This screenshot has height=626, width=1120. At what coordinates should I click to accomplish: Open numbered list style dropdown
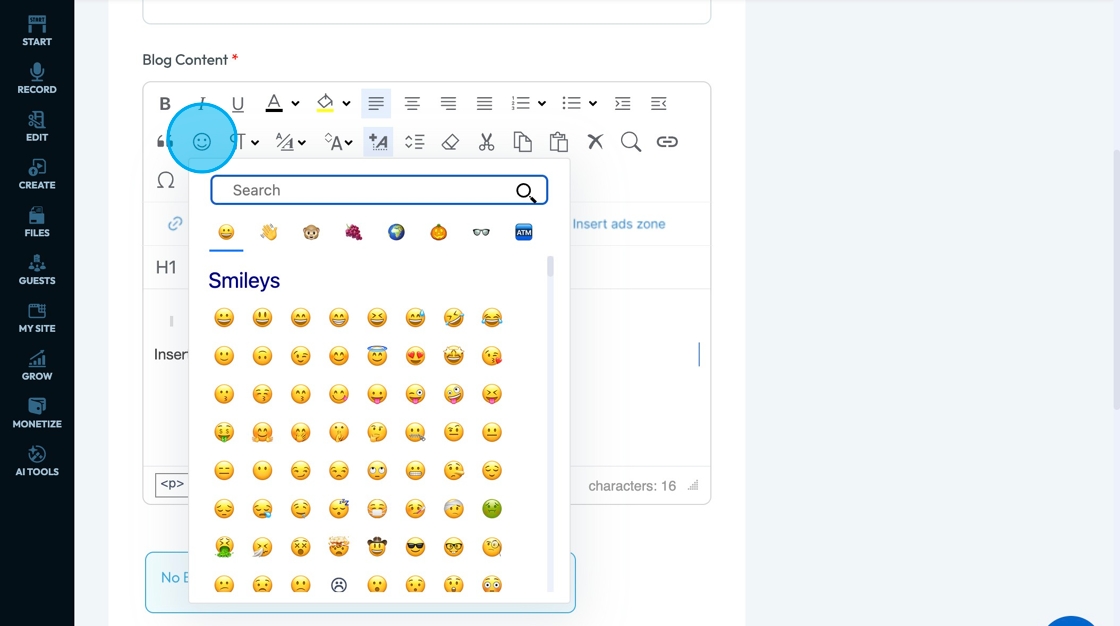click(x=542, y=104)
